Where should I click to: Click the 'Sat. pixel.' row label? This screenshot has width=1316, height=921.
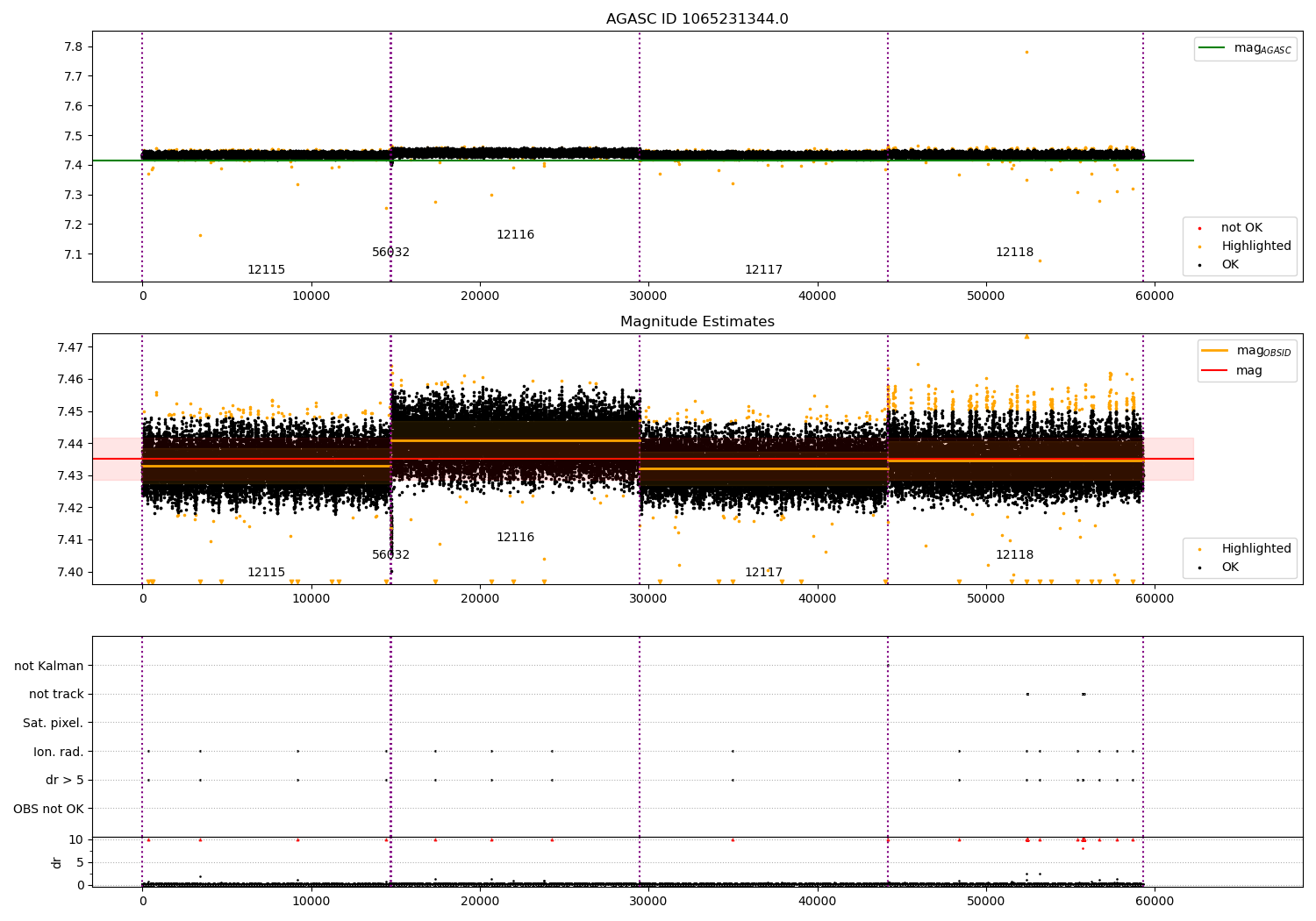pyautogui.click(x=54, y=723)
